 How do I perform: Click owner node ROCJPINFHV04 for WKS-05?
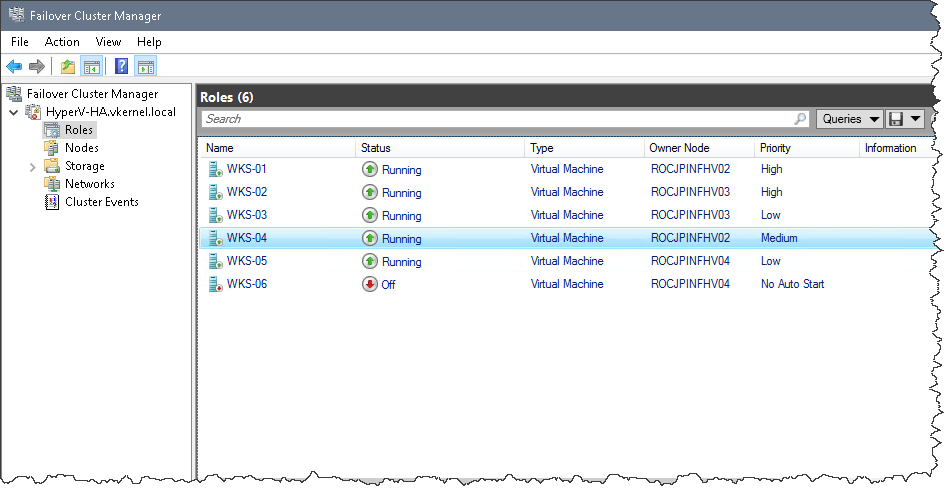(x=690, y=261)
